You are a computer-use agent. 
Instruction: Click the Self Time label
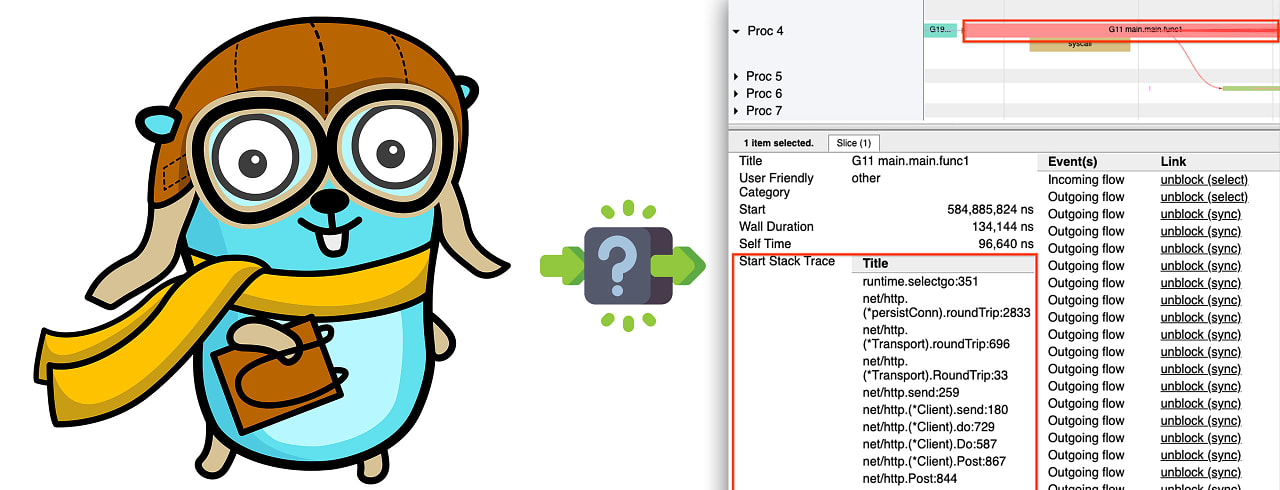(x=764, y=244)
